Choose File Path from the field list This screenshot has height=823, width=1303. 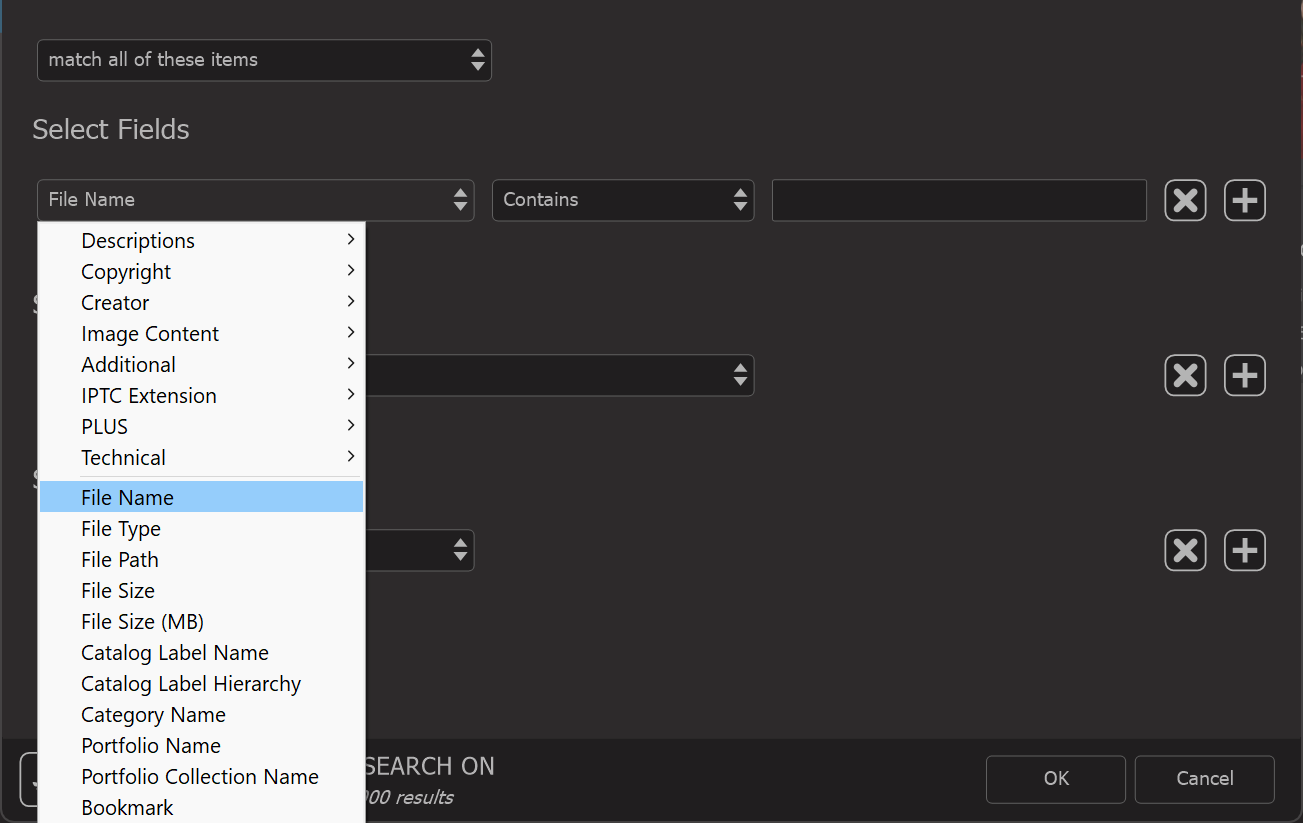[x=201, y=560]
